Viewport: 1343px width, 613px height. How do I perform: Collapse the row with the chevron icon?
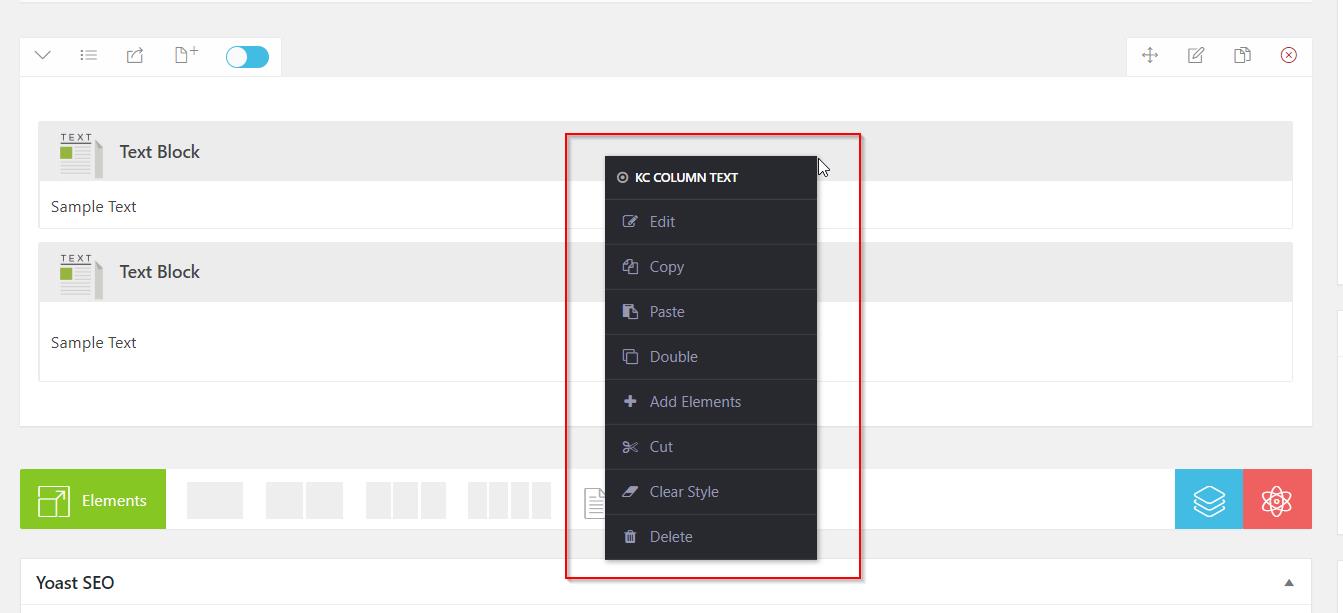[43, 55]
